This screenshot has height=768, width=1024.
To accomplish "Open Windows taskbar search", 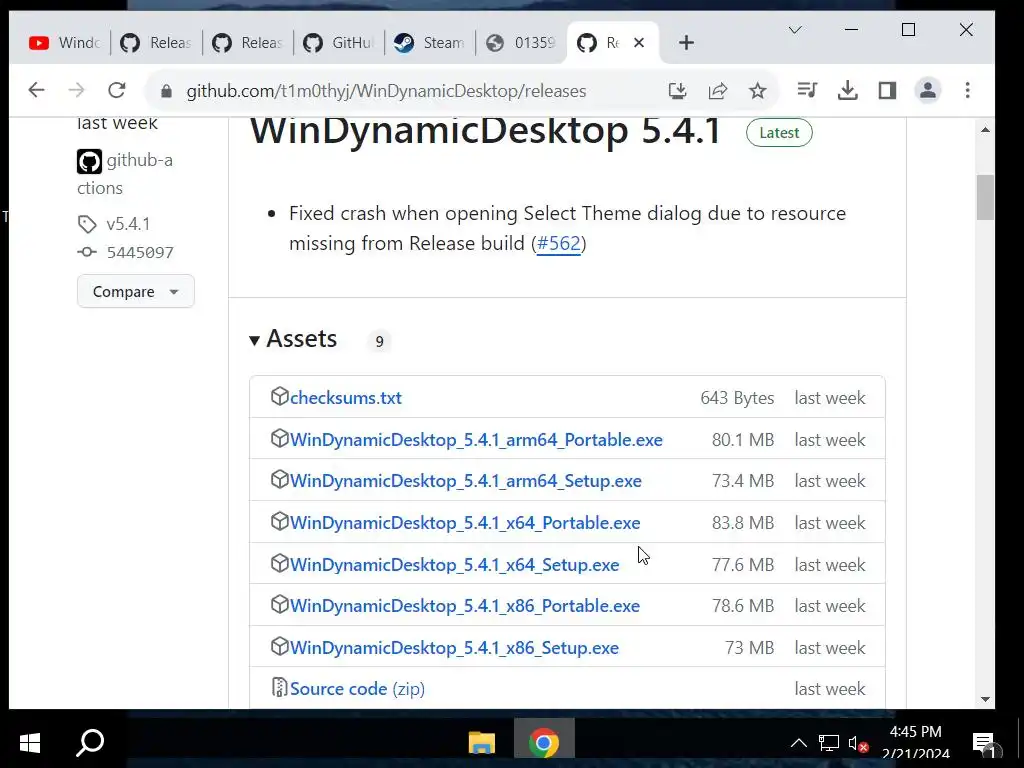I will 90,743.
